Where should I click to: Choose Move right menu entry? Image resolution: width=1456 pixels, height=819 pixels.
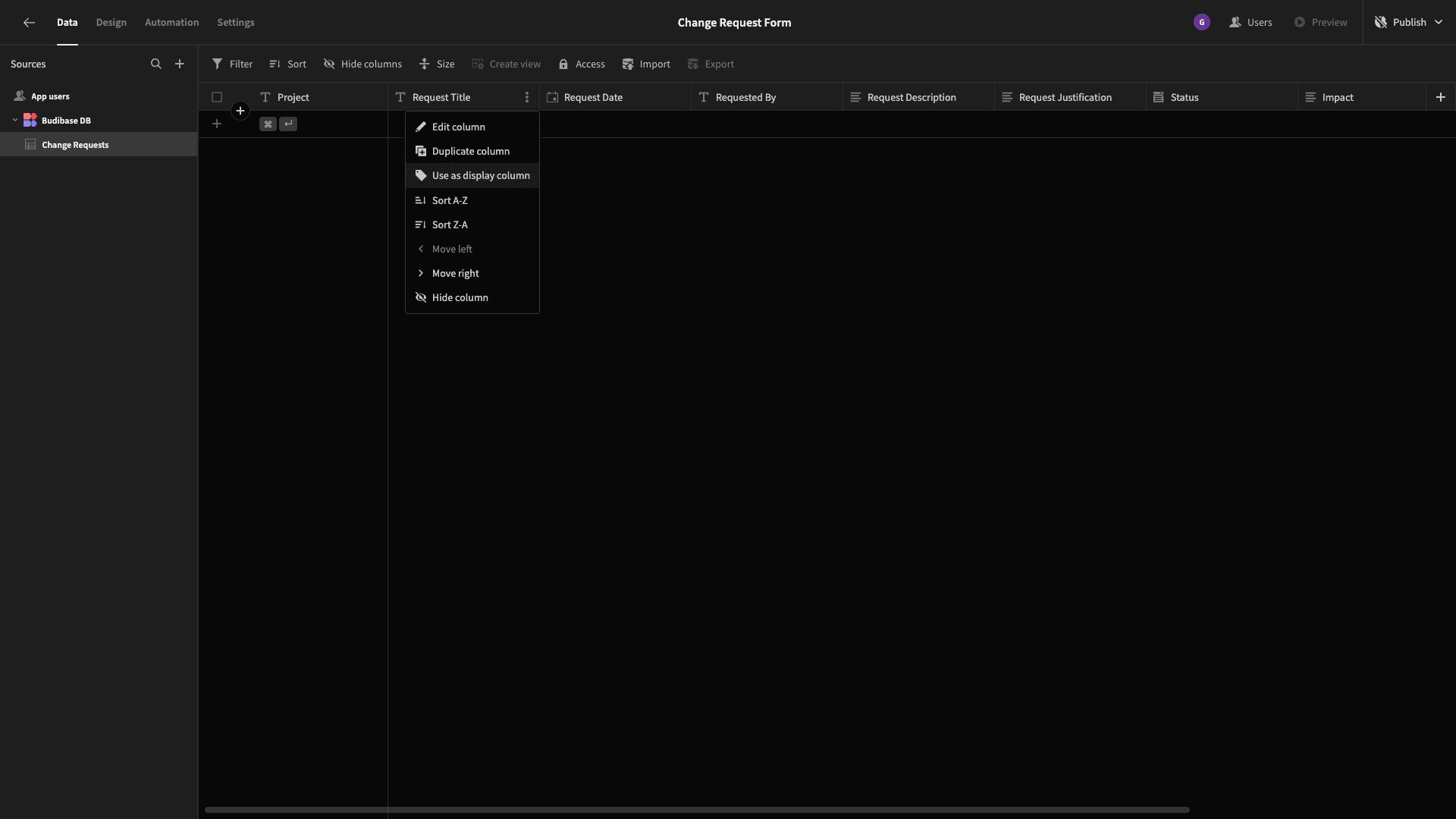coord(472,274)
